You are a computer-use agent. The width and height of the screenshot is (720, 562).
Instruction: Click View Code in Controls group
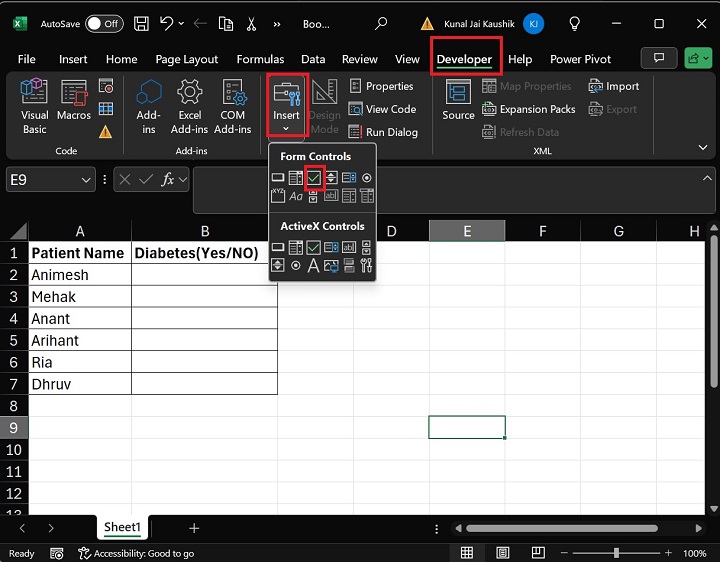(382, 109)
